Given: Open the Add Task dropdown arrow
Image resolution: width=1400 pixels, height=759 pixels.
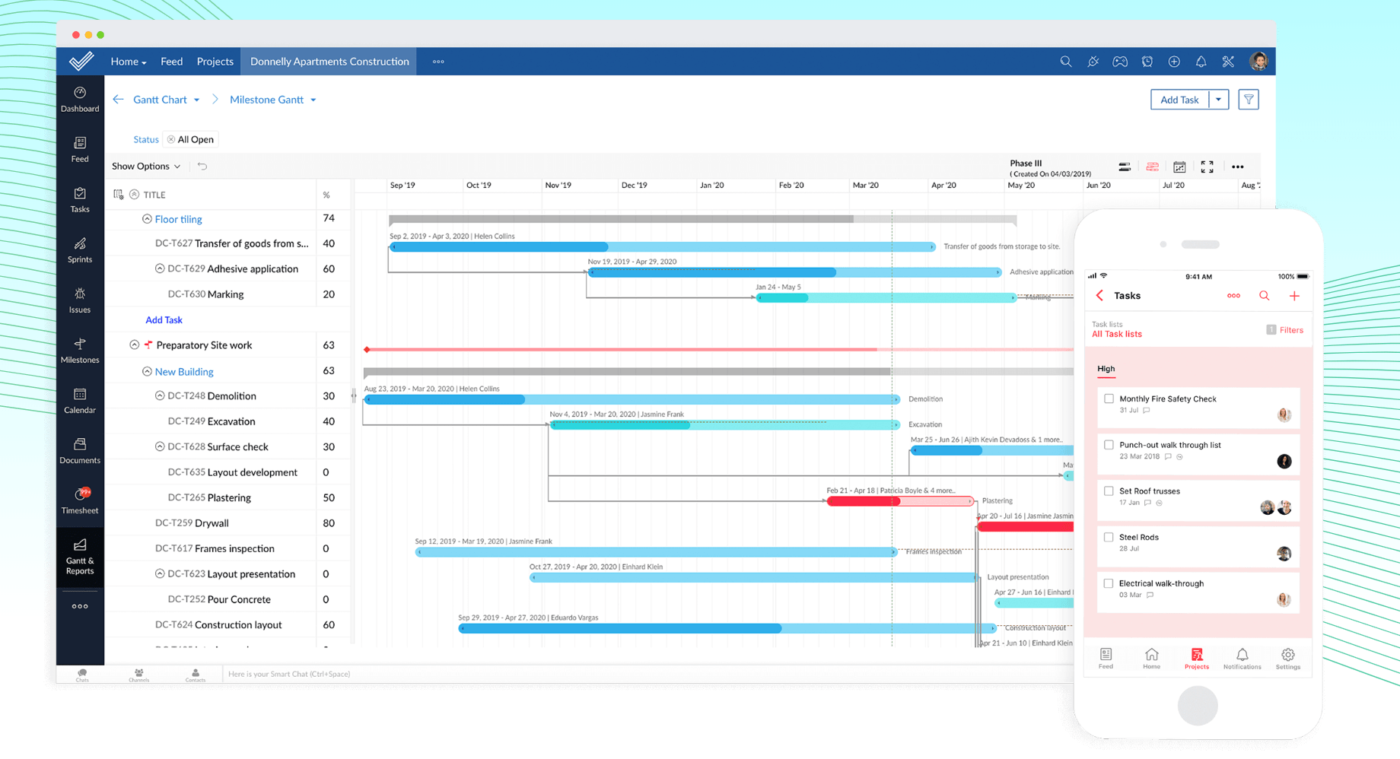Looking at the screenshot, I should pyautogui.click(x=1218, y=99).
